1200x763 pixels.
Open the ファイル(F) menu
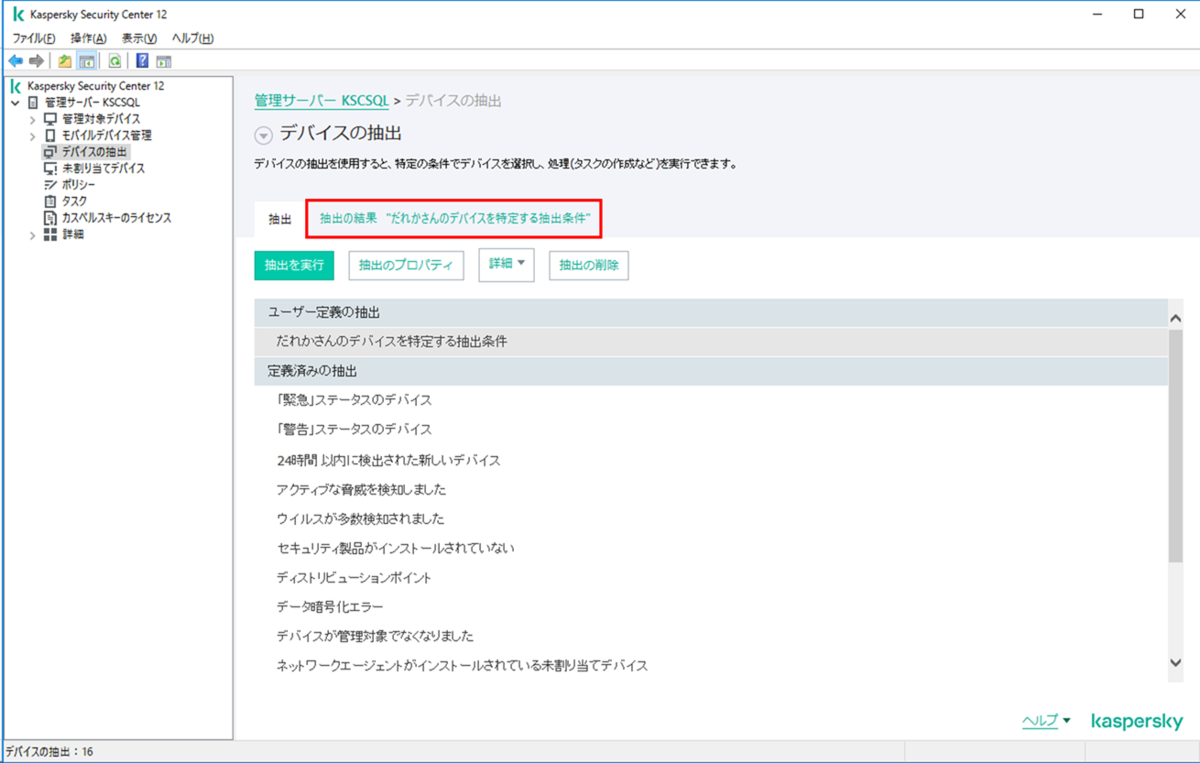tap(33, 38)
